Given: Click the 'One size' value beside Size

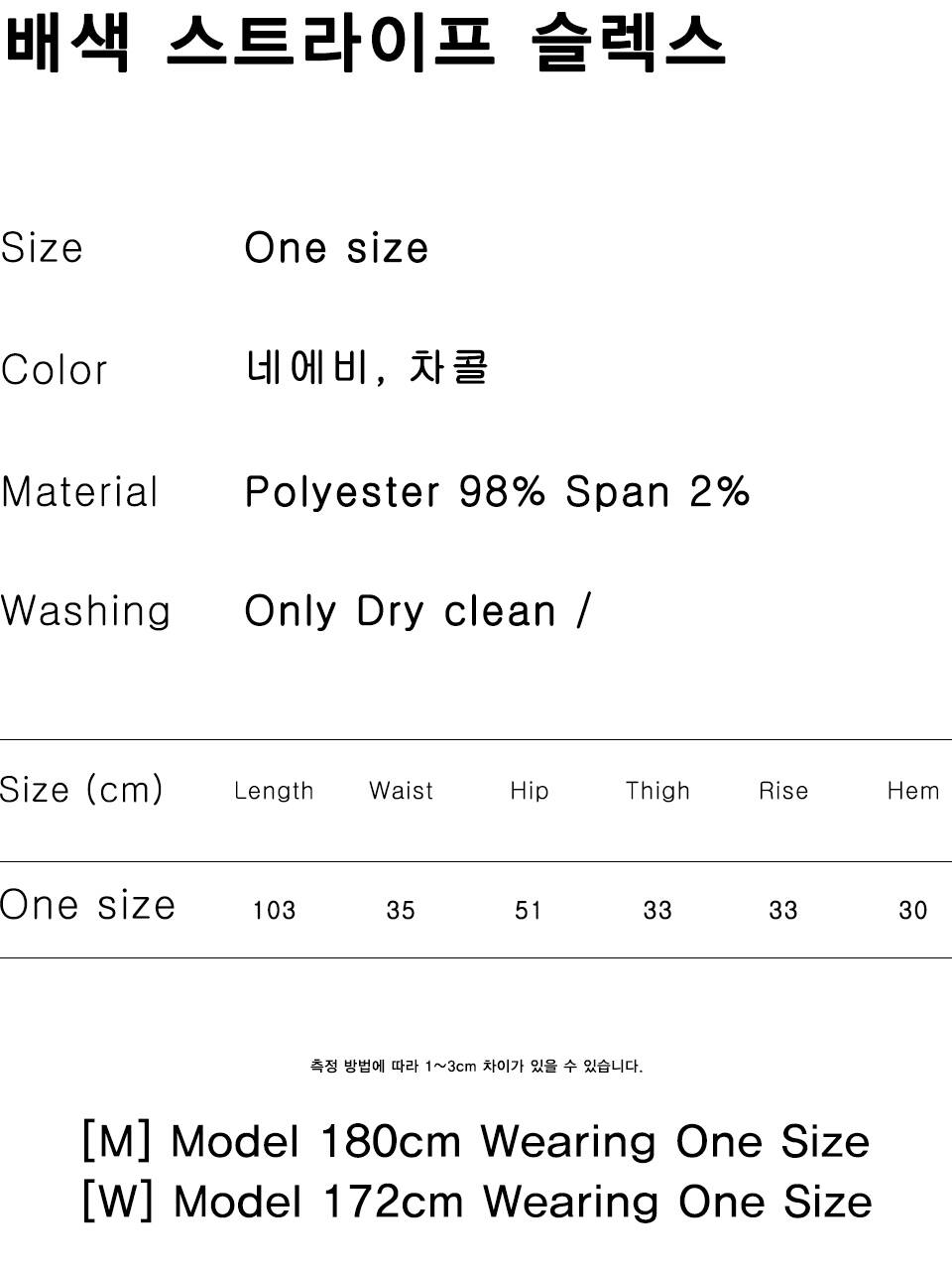Looking at the screenshot, I should [336, 248].
